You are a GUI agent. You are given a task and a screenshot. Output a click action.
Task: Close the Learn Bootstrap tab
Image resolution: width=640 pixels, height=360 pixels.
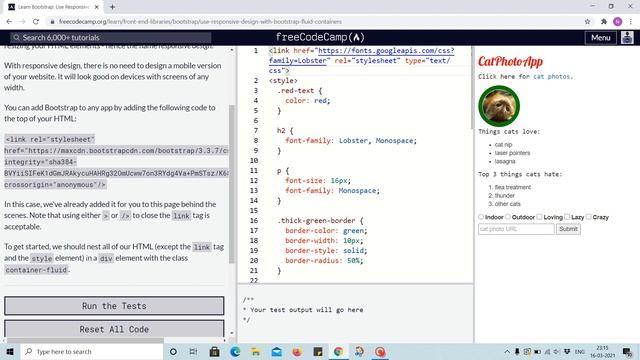[96, 7]
